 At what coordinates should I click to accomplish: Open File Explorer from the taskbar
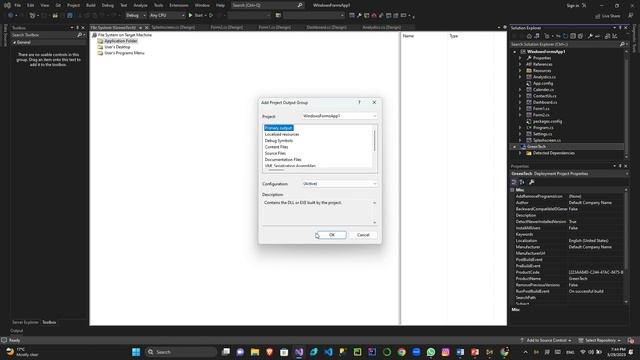255,352
